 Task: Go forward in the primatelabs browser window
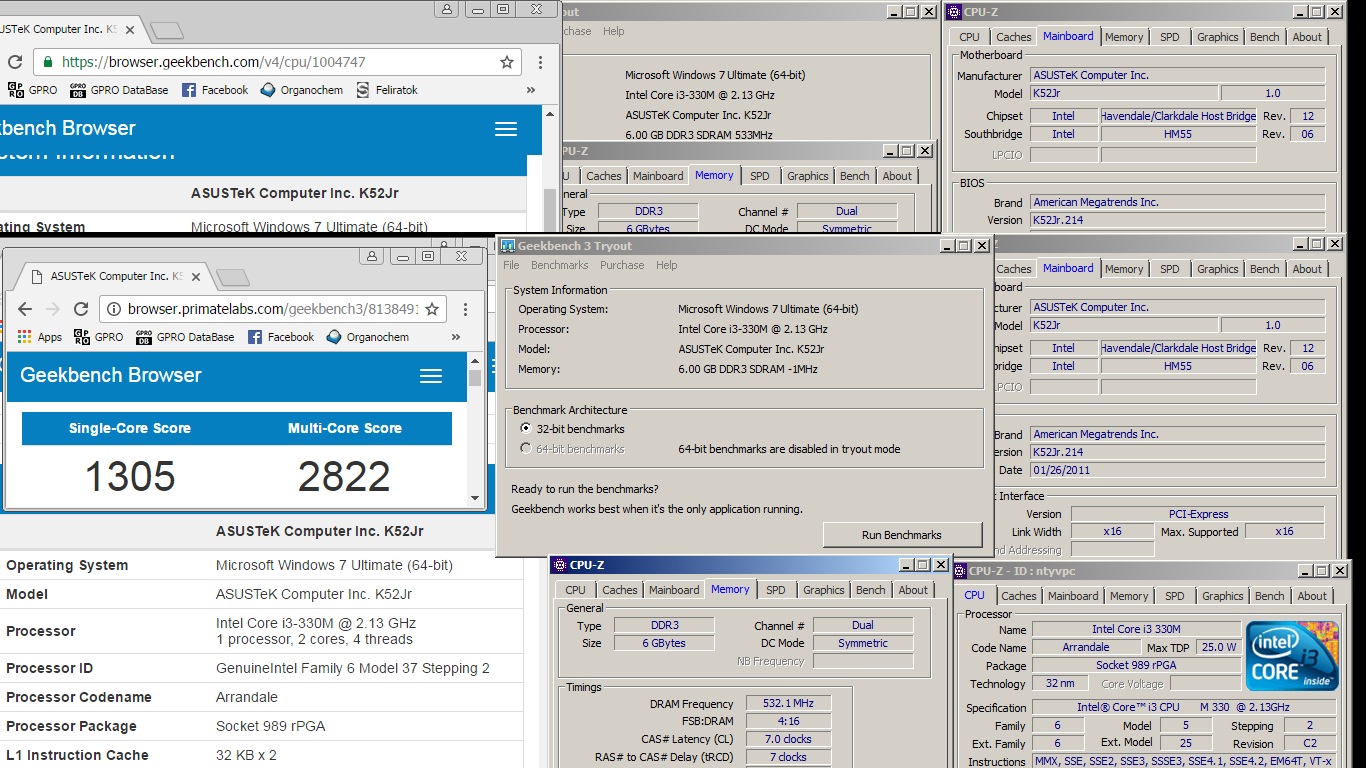(54, 309)
